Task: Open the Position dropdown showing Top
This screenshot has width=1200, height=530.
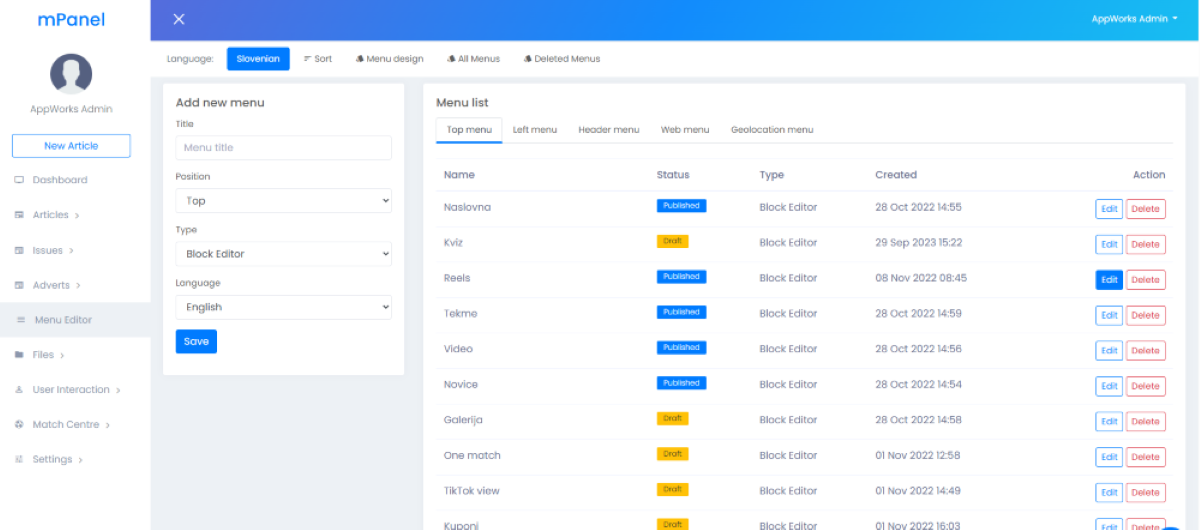Action: [283, 201]
